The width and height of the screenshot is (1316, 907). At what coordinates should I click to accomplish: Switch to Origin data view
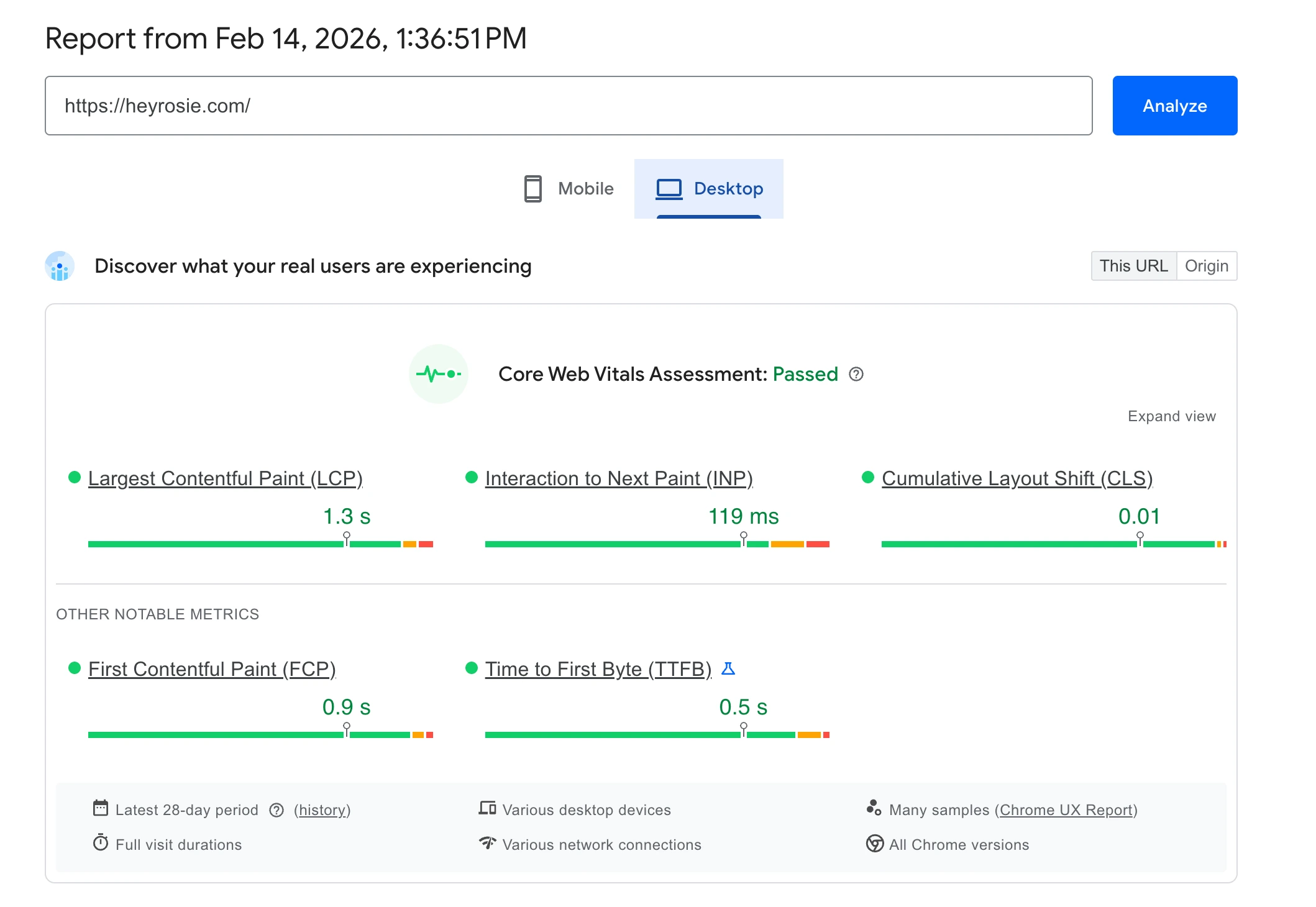point(1206,266)
